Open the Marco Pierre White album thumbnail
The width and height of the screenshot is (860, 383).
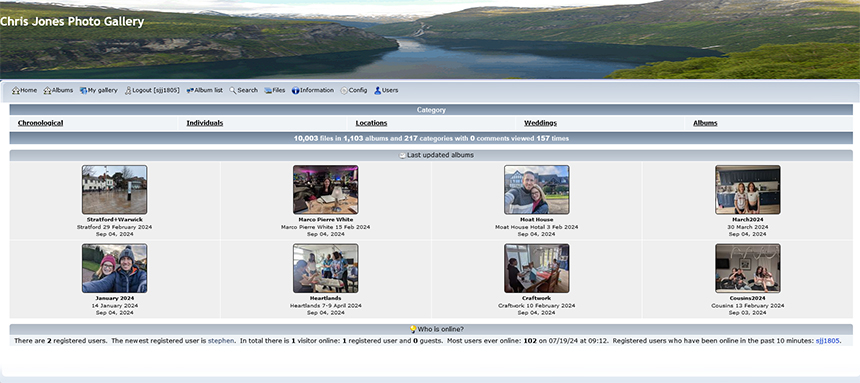[x=326, y=190]
